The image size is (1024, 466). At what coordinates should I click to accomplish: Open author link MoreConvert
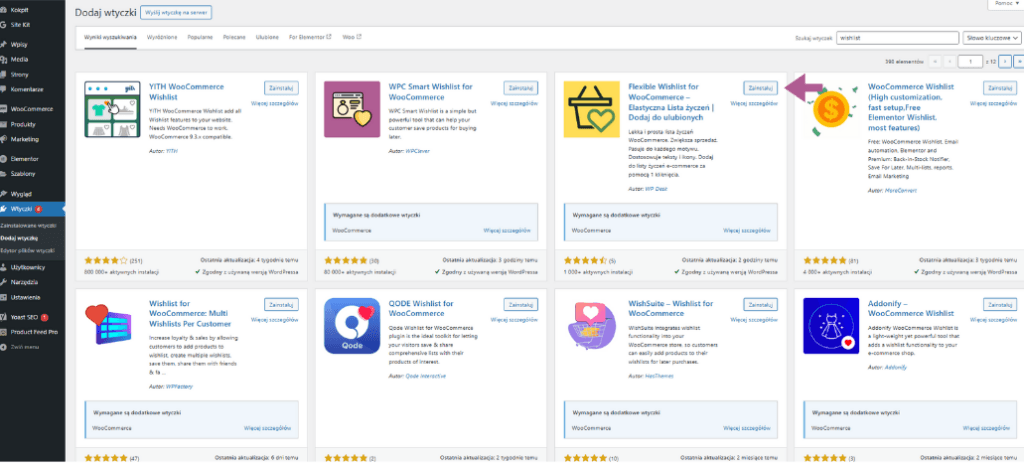coord(901,191)
